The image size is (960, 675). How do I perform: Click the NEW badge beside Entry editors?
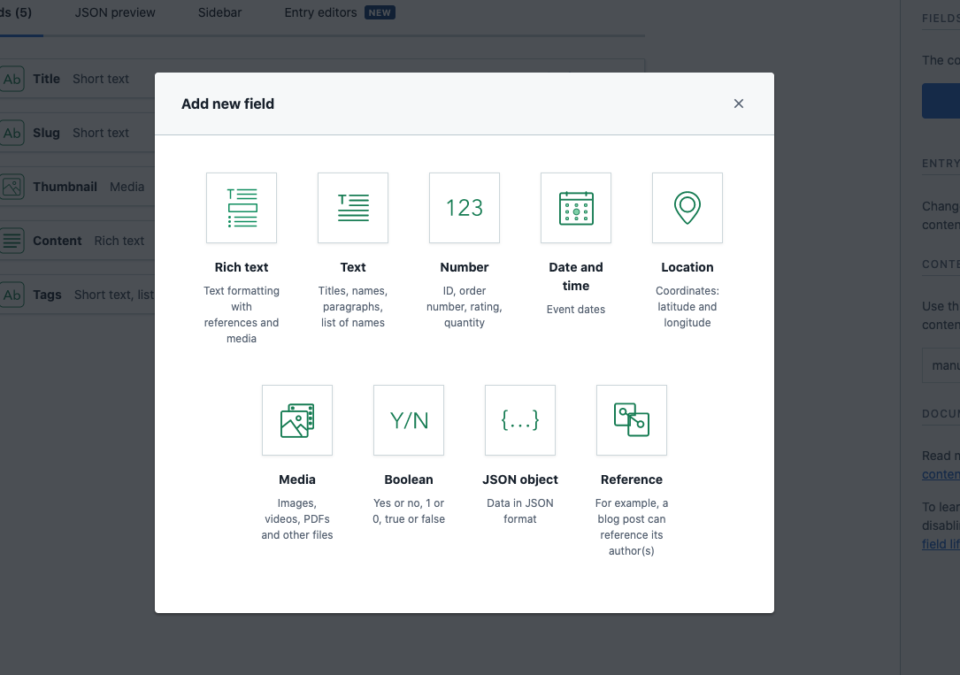click(x=380, y=13)
